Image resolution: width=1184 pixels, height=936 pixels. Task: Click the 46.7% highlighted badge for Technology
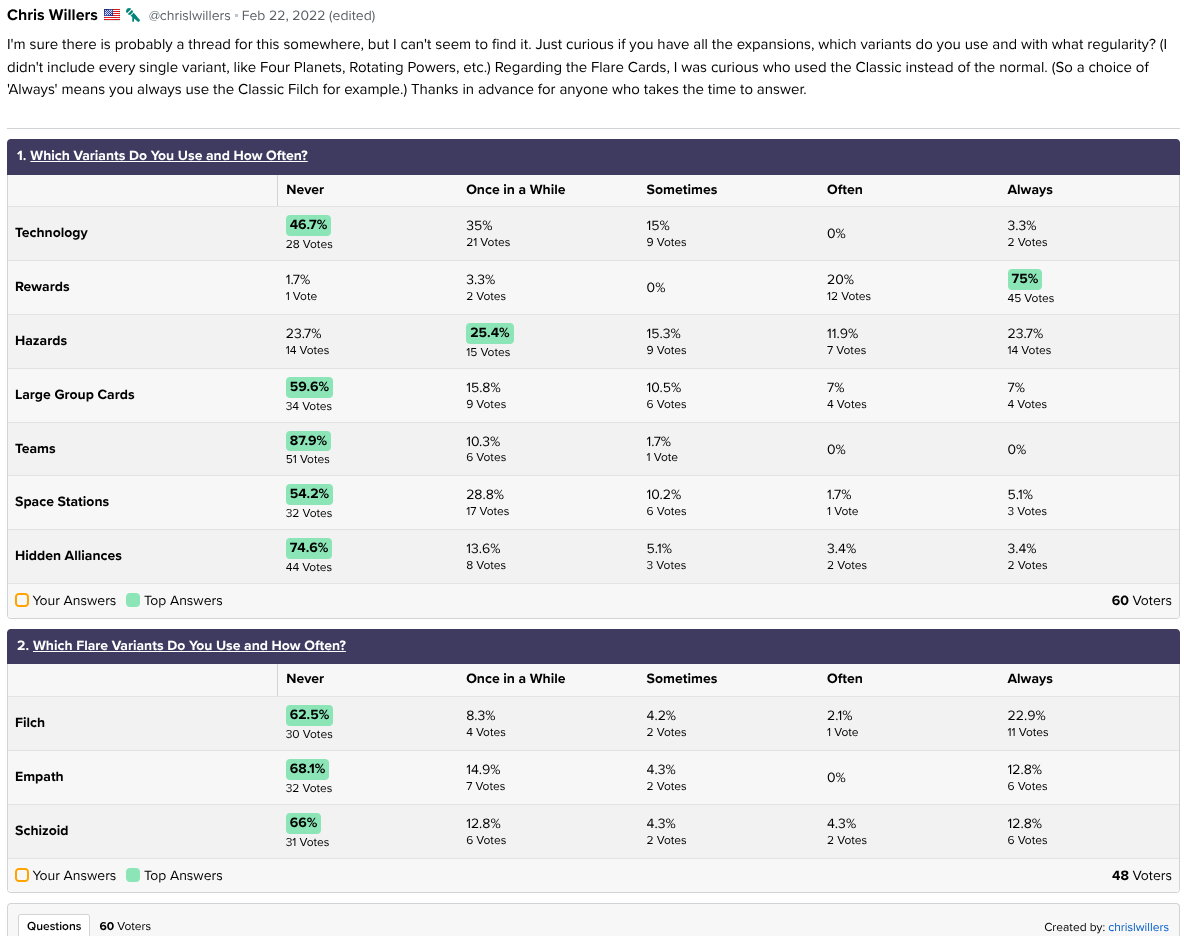click(x=308, y=225)
